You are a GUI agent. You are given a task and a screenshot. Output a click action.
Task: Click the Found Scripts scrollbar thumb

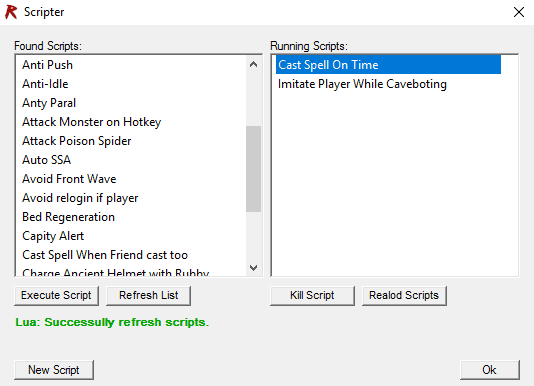coord(253,169)
